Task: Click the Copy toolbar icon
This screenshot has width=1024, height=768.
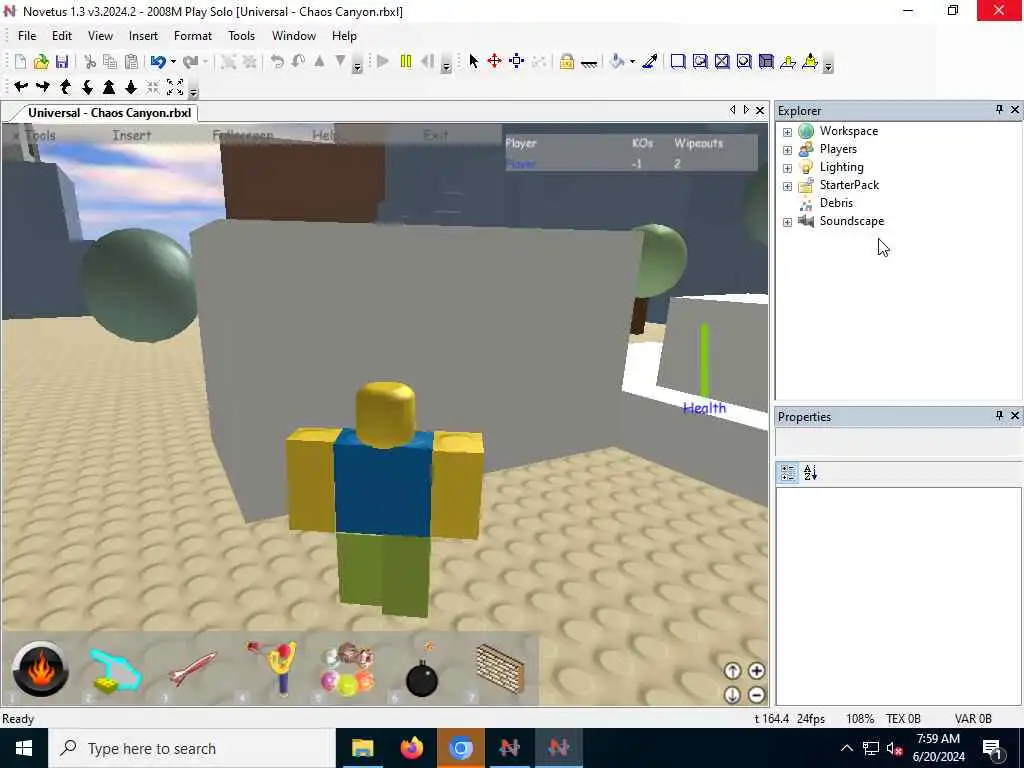Action: click(110, 62)
